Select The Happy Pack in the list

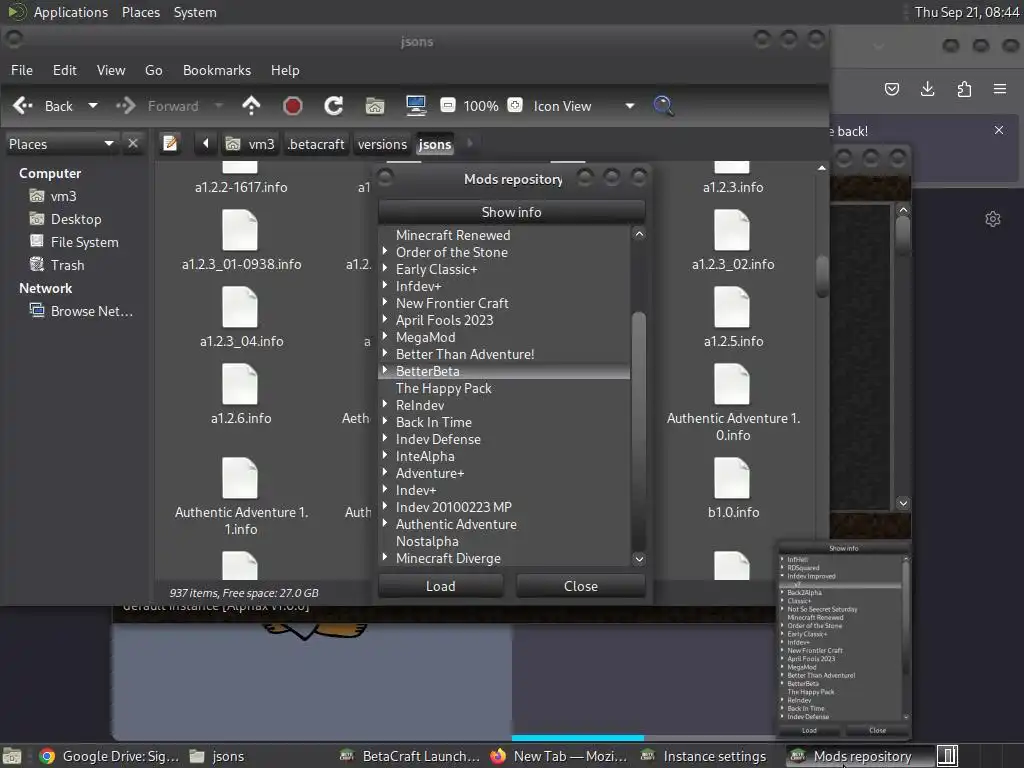pyautogui.click(x=443, y=388)
